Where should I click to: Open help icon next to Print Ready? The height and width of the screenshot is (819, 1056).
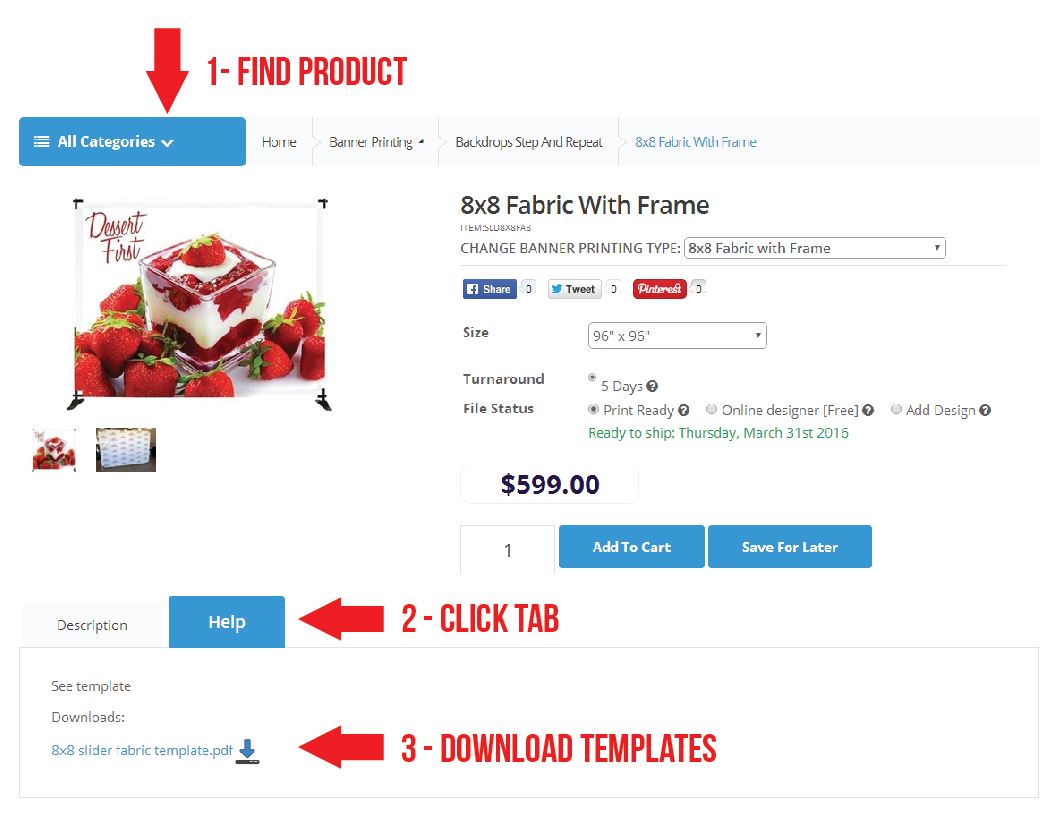684,410
